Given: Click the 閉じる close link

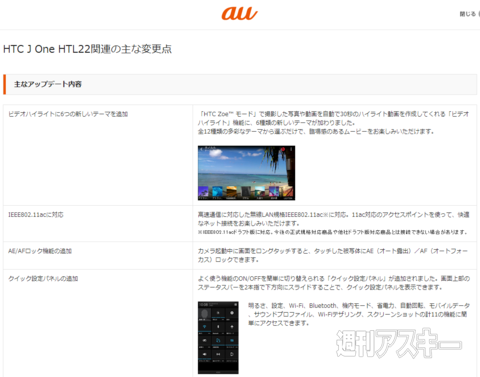Looking at the screenshot, I should coord(468,14).
